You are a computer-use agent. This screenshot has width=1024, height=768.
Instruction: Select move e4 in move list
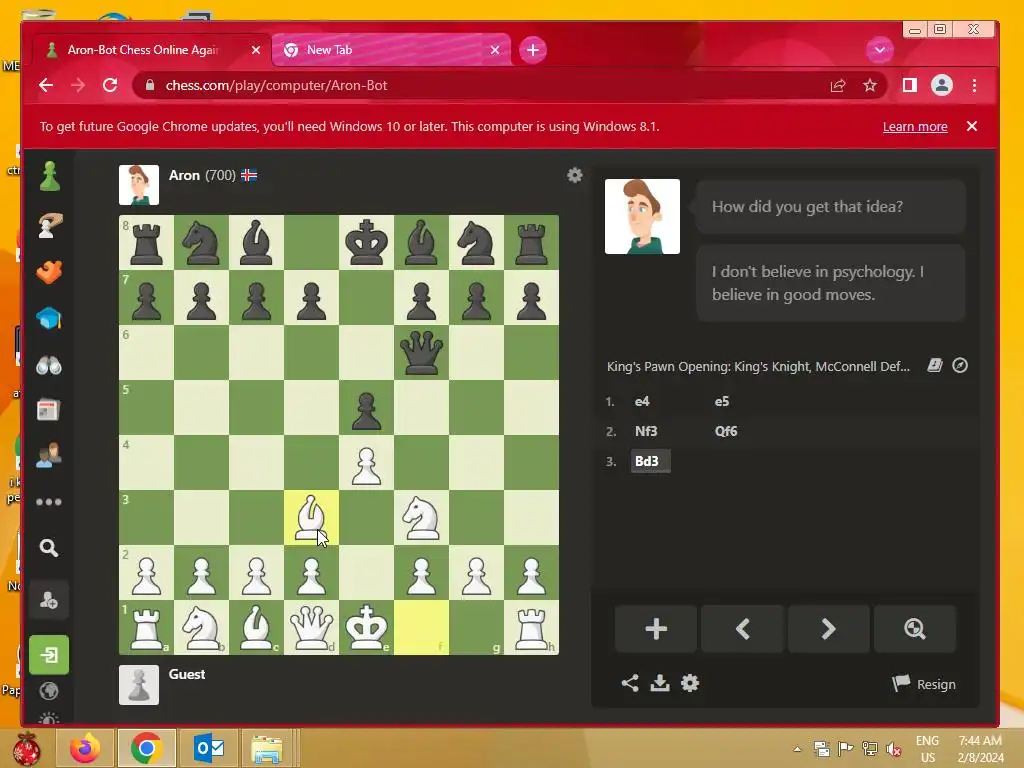(642, 401)
